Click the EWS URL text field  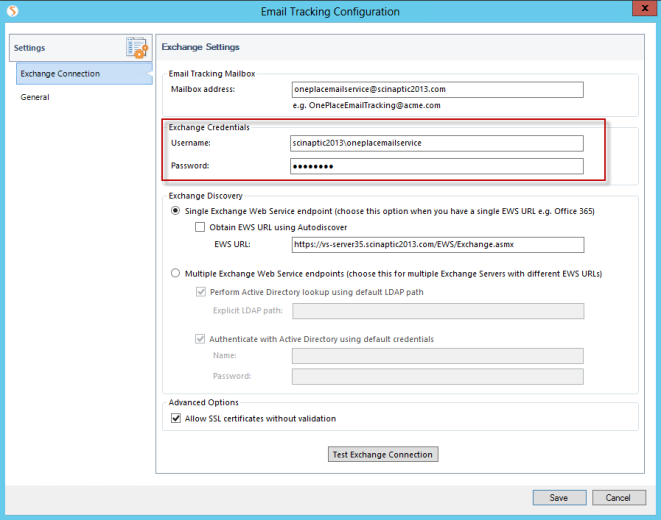pyautogui.click(x=437, y=245)
